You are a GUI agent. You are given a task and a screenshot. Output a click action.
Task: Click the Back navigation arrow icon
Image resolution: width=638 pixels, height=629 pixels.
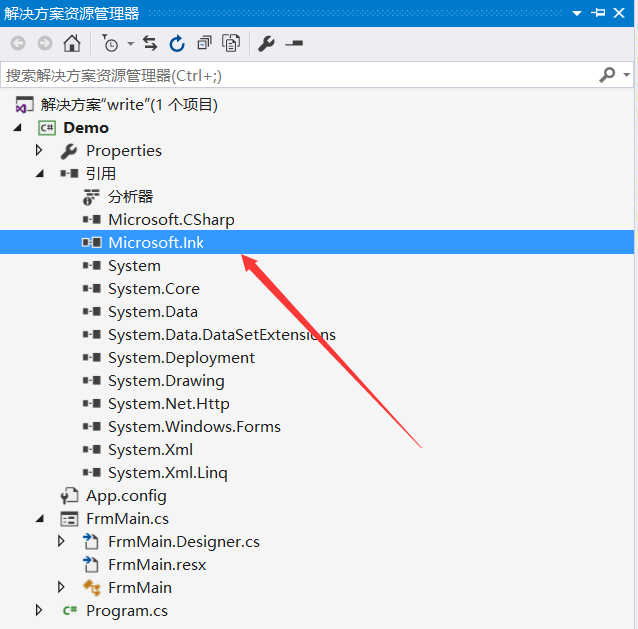pyautogui.click(x=18, y=43)
